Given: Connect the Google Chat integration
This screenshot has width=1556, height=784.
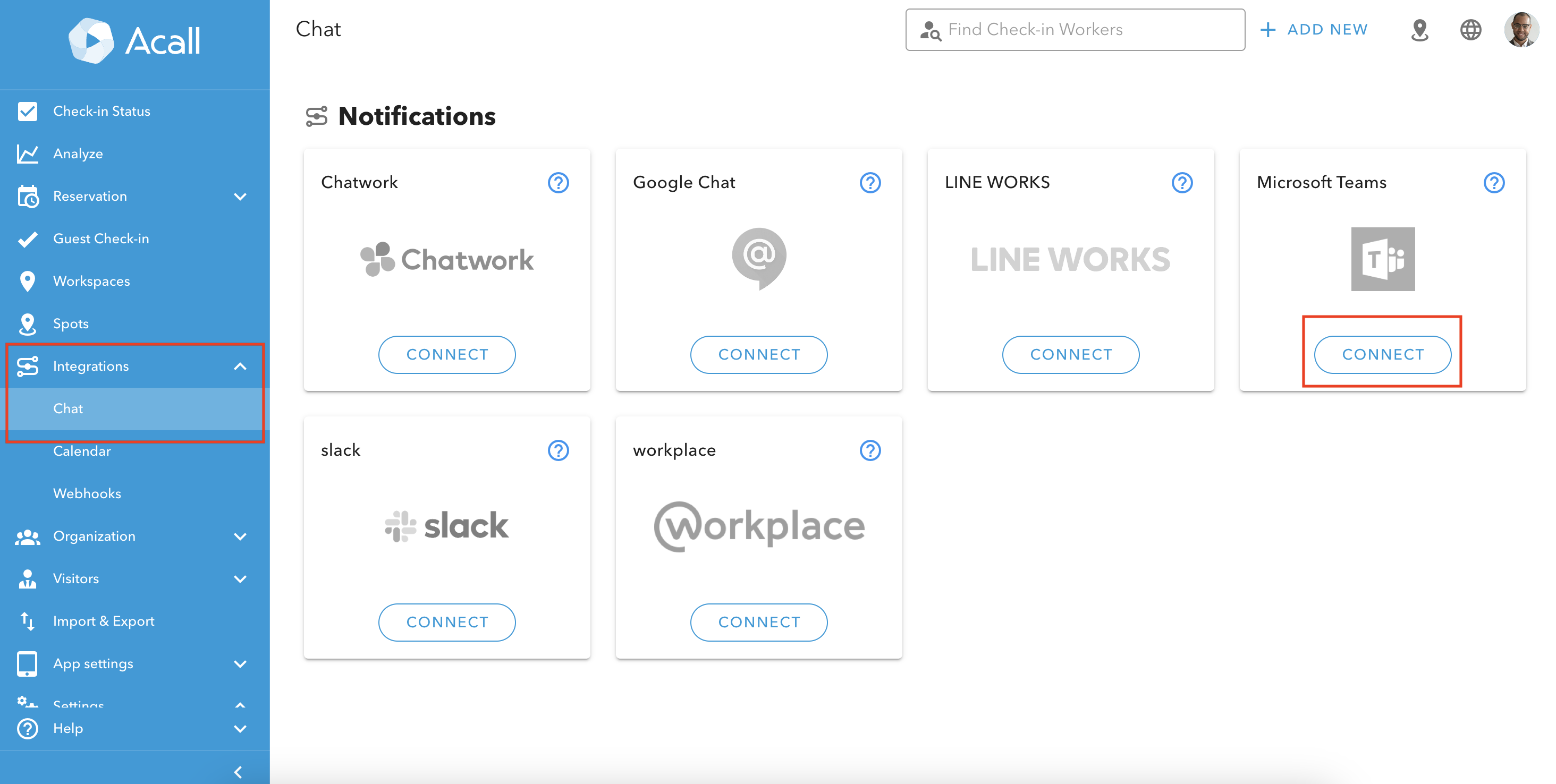Looking at the screenshot, I should click(759, 354).
